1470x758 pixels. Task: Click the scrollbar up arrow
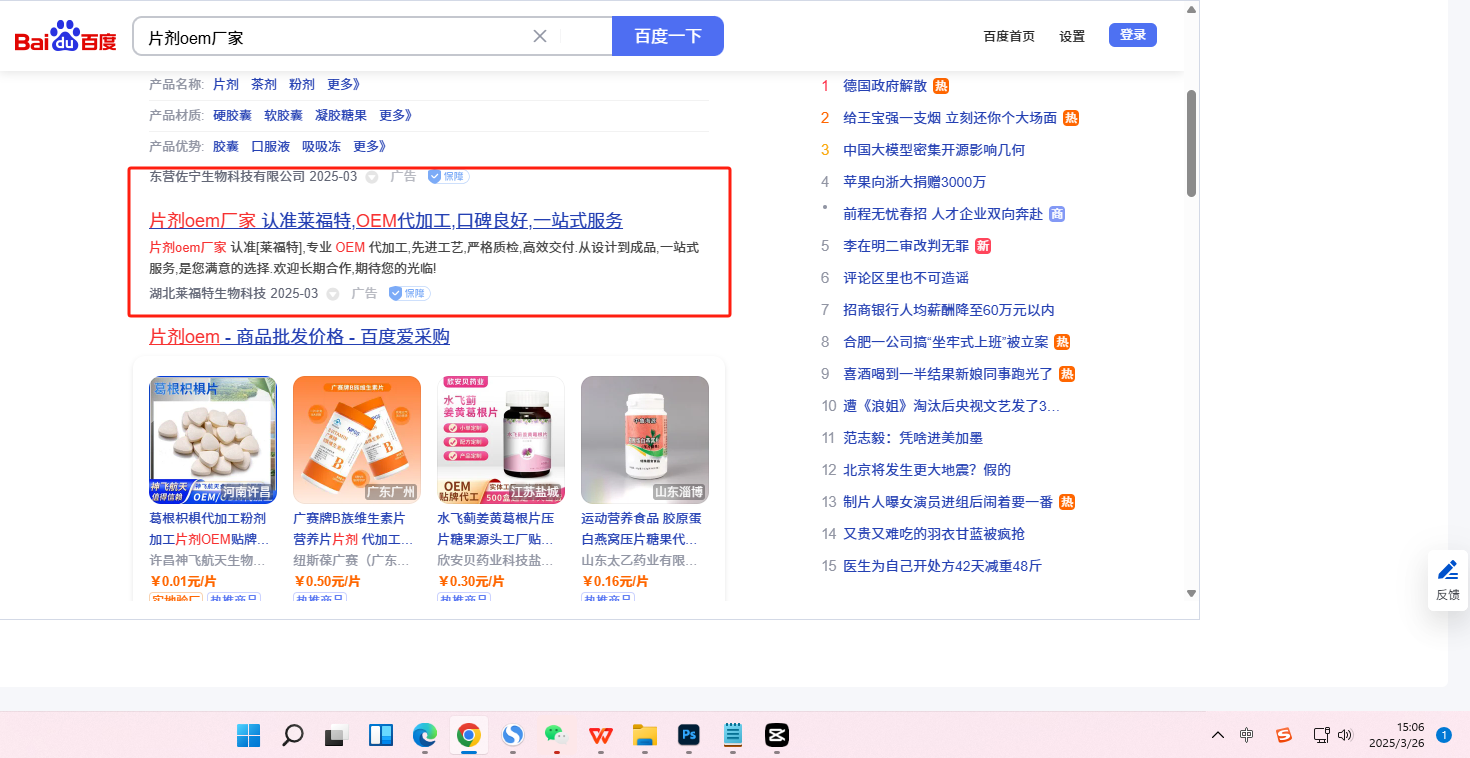[x=1191, y=10]
